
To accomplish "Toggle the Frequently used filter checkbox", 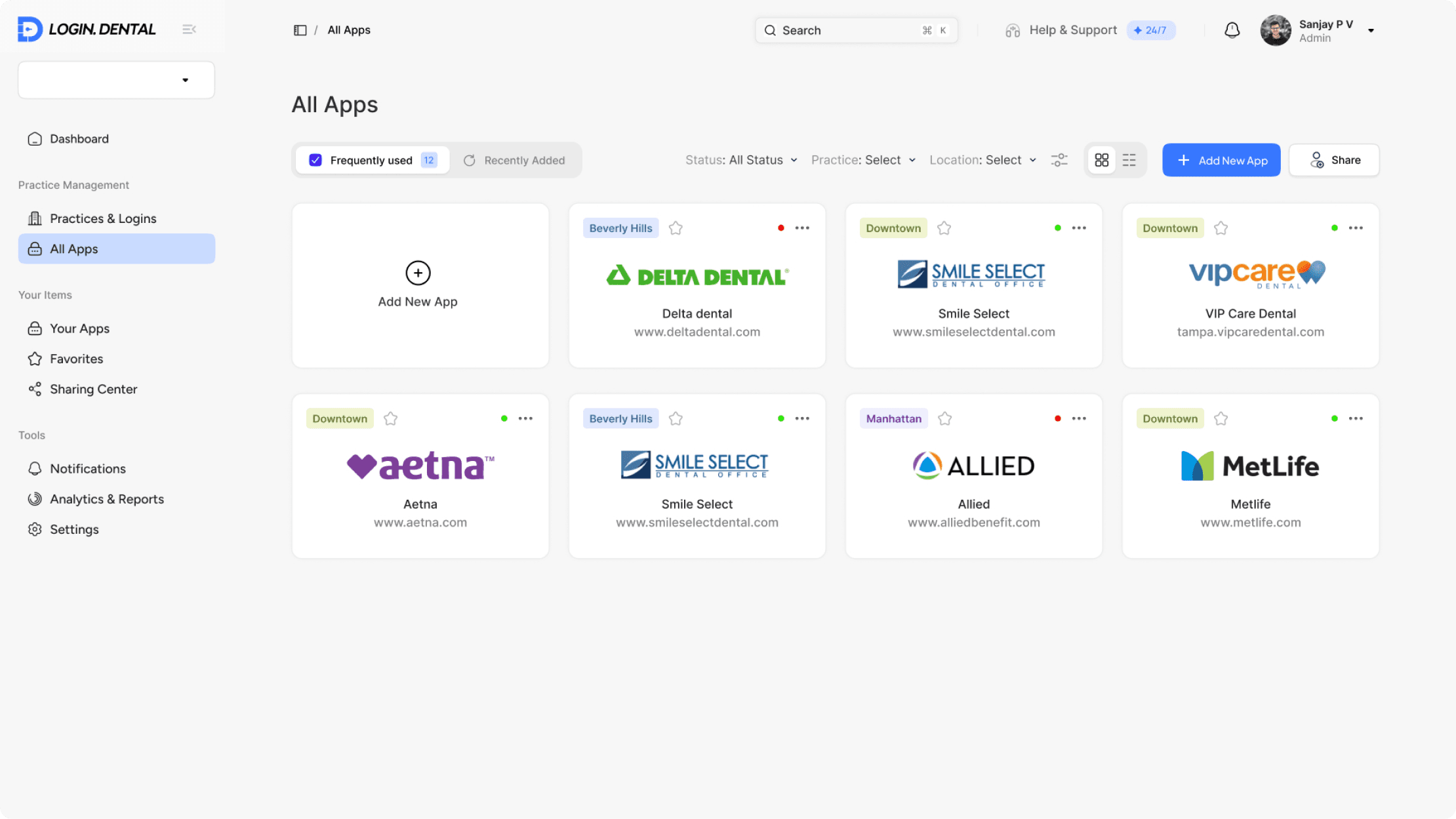I will coord(316,159).
